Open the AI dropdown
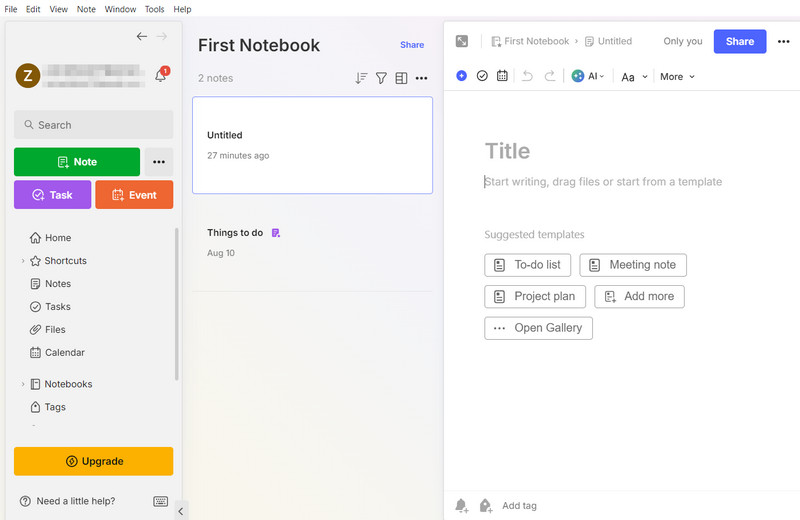The height and width of the screenshot is (520, 800). tap(588, 76)
